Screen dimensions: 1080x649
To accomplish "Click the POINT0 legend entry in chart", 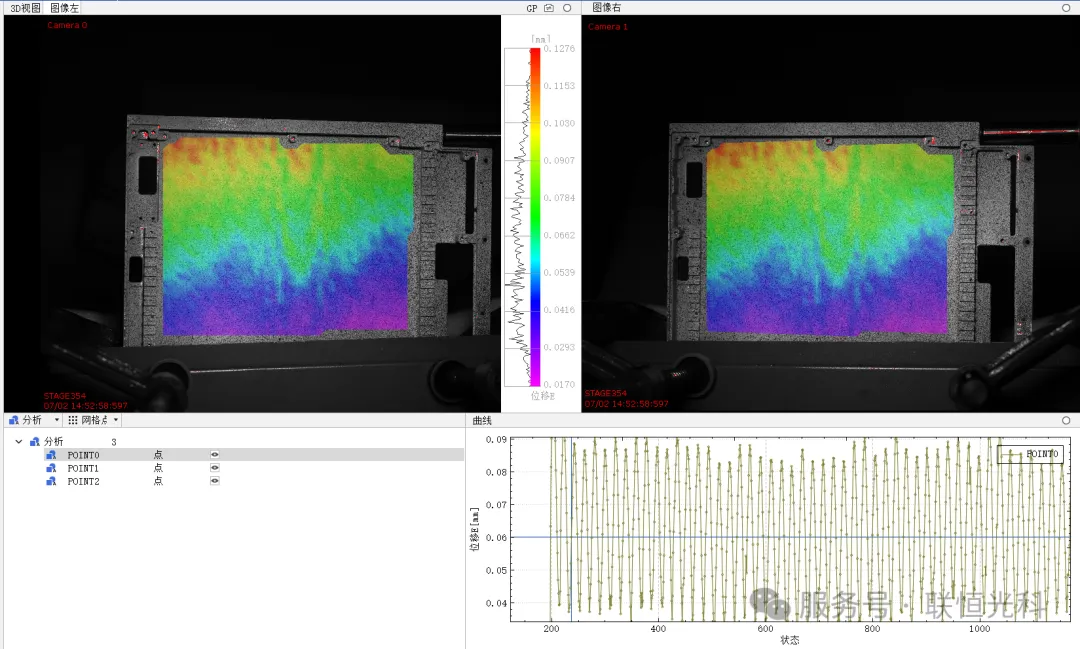I will pyautogui.click(x=1029, y=454).
